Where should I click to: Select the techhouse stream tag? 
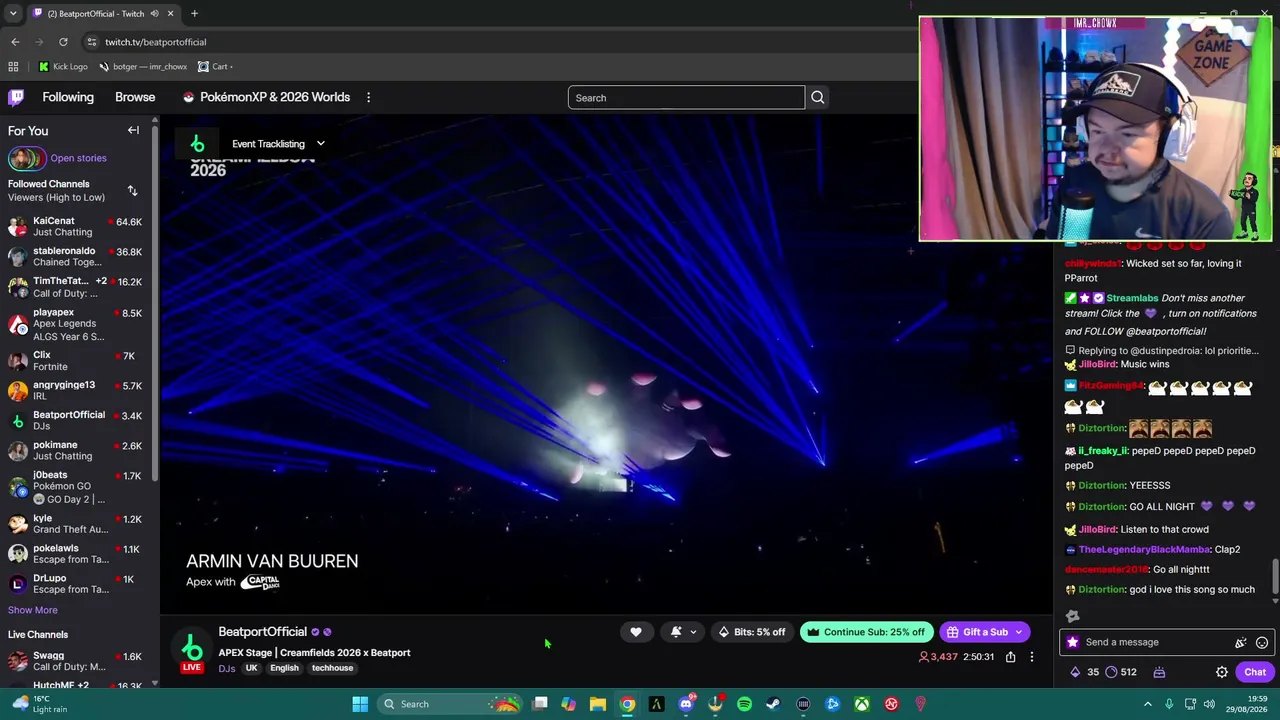pyautogui.click(x=332, y=668)
